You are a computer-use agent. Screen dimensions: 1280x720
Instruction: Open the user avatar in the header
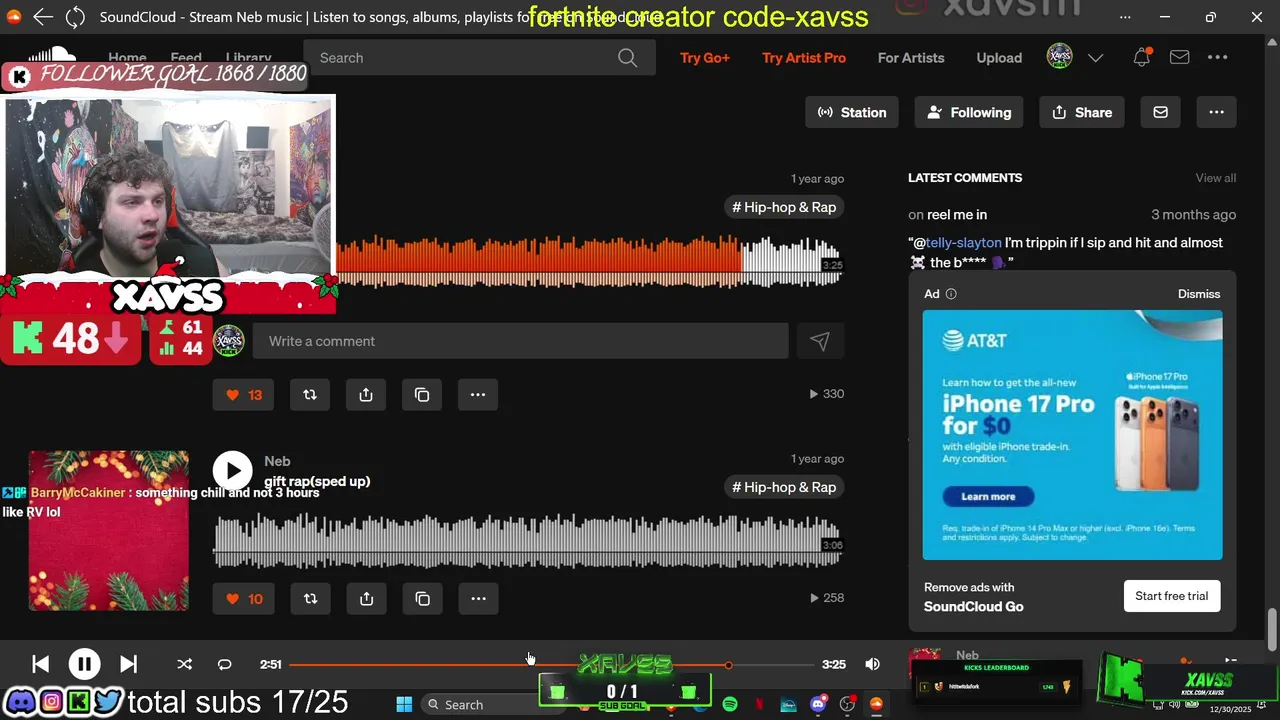[1060, 57]
